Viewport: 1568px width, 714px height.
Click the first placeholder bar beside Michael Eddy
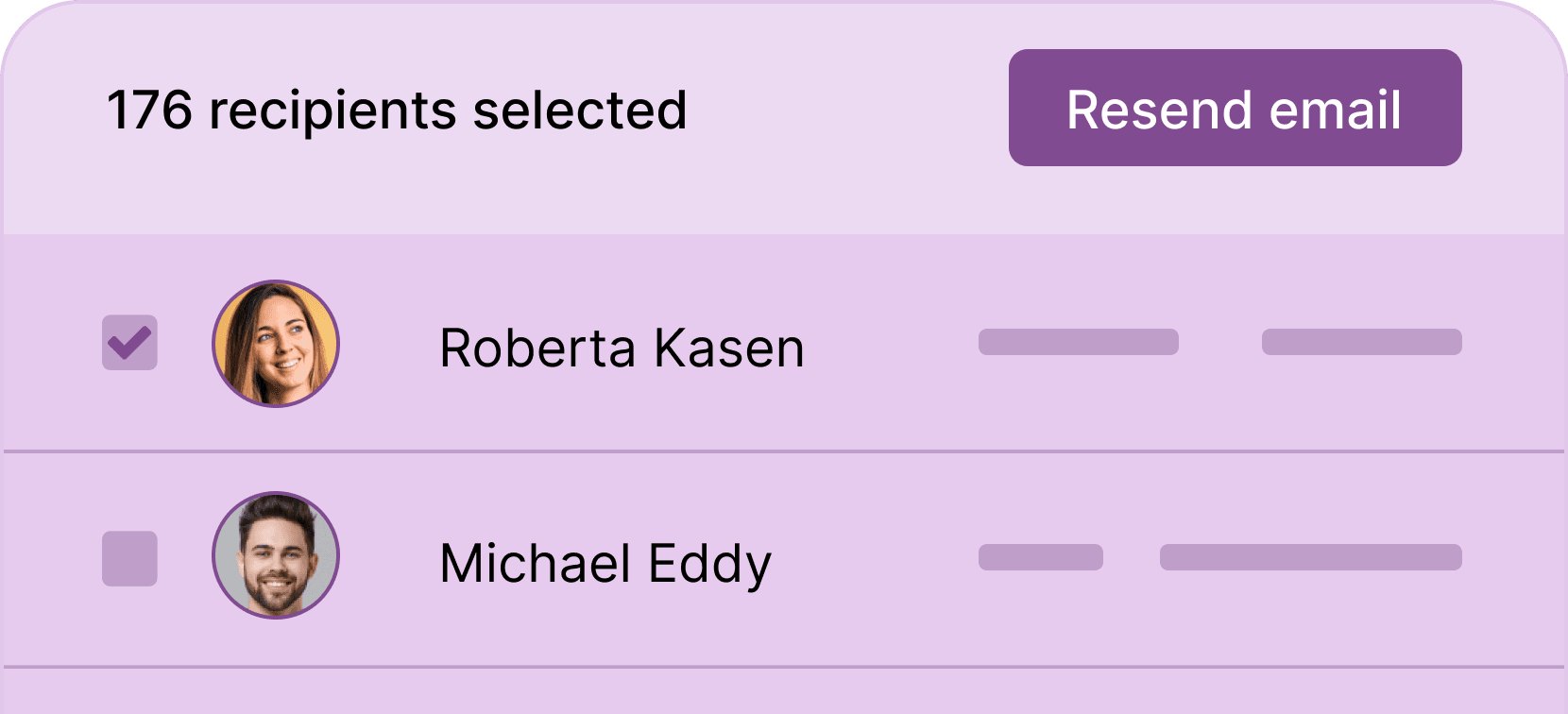tap(1039, 558)
